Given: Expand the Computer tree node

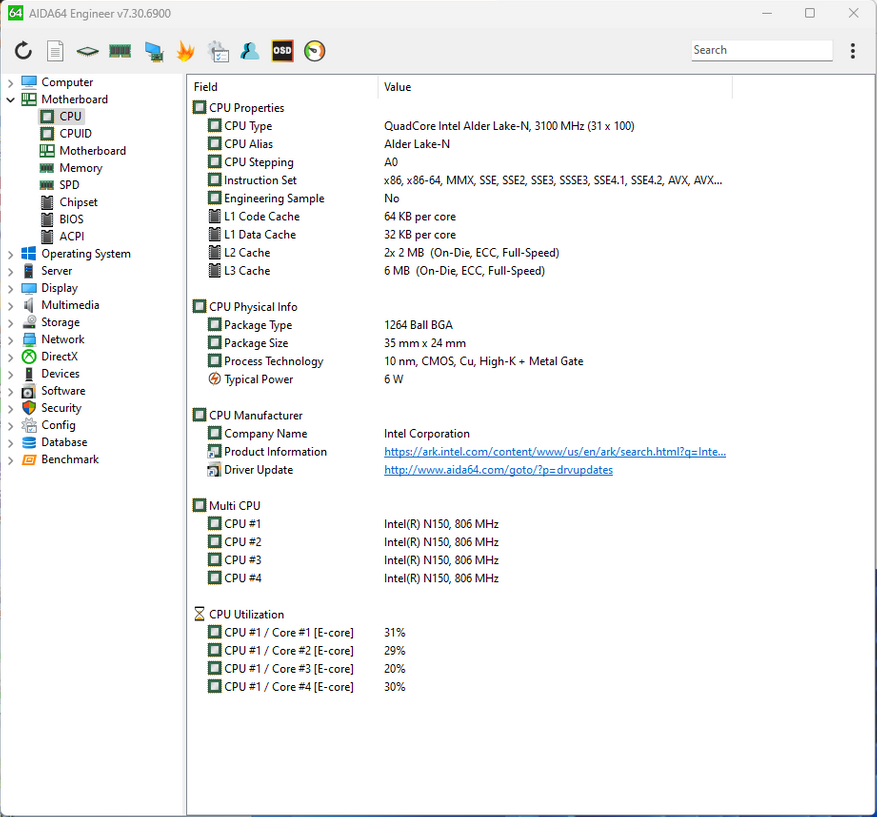Looking at the screenshot, I should click(11, 83).
